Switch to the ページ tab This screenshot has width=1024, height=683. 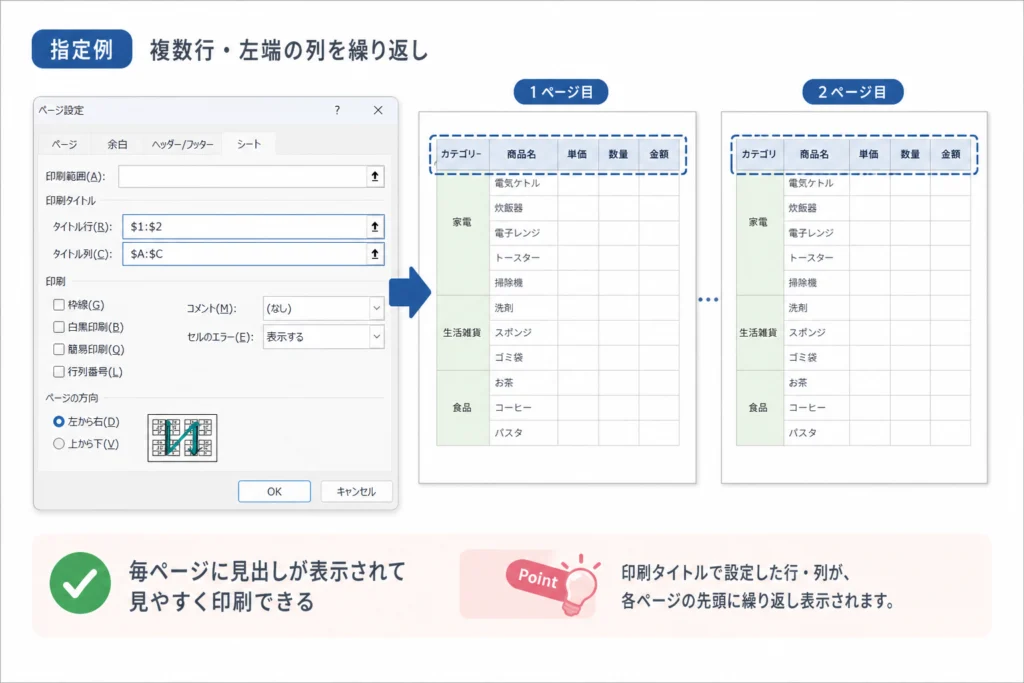tap(64, 144)
